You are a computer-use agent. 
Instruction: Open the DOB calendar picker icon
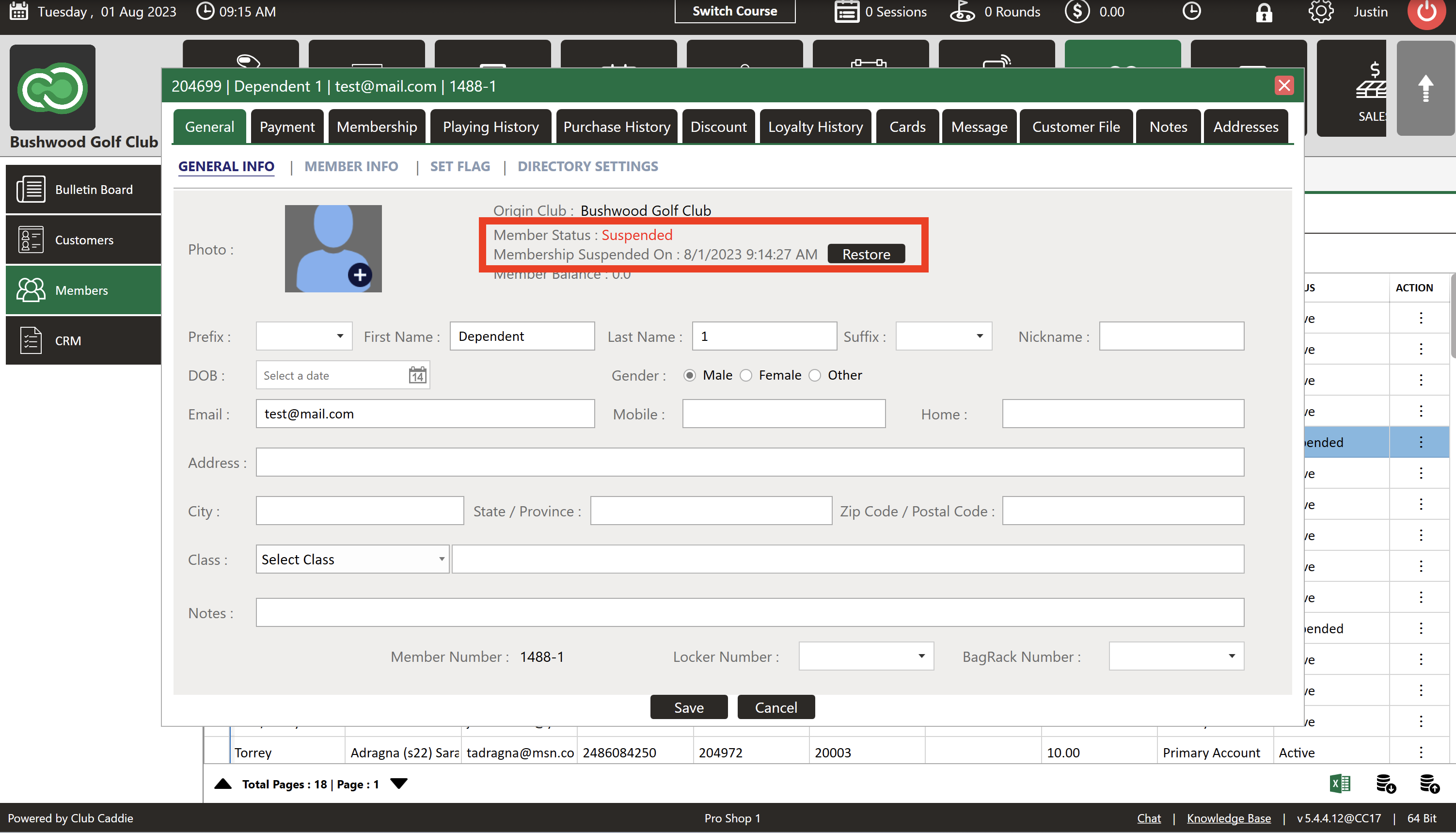[417, 375]
